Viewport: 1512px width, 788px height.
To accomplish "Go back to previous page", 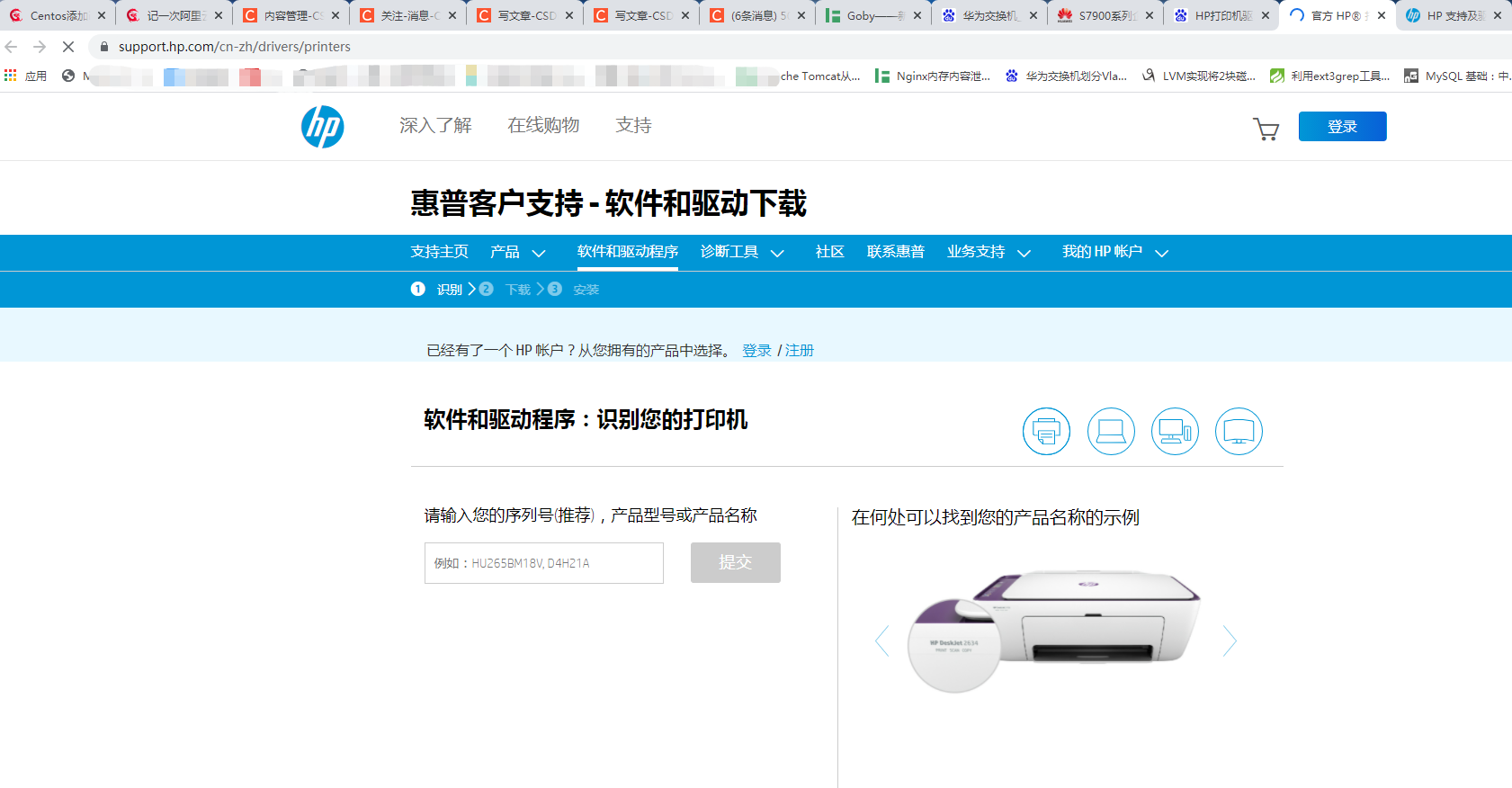I will coord(12,47).
